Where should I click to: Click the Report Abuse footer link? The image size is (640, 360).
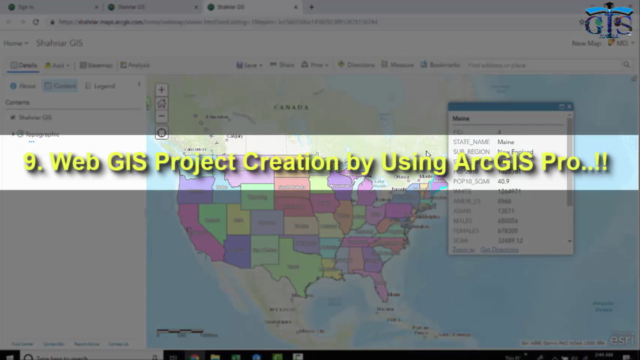point(87,344)
